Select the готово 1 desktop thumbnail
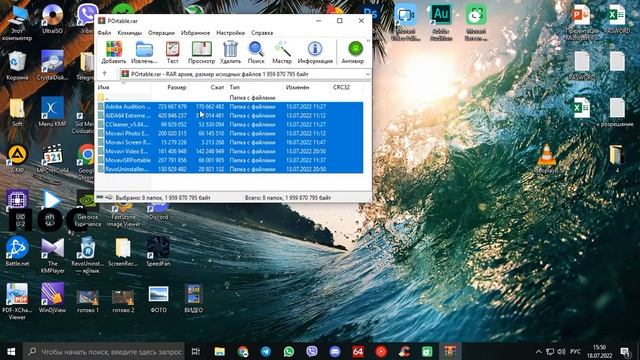The height and width of the screenshot is (360, 640). click(x=88, y=301)
